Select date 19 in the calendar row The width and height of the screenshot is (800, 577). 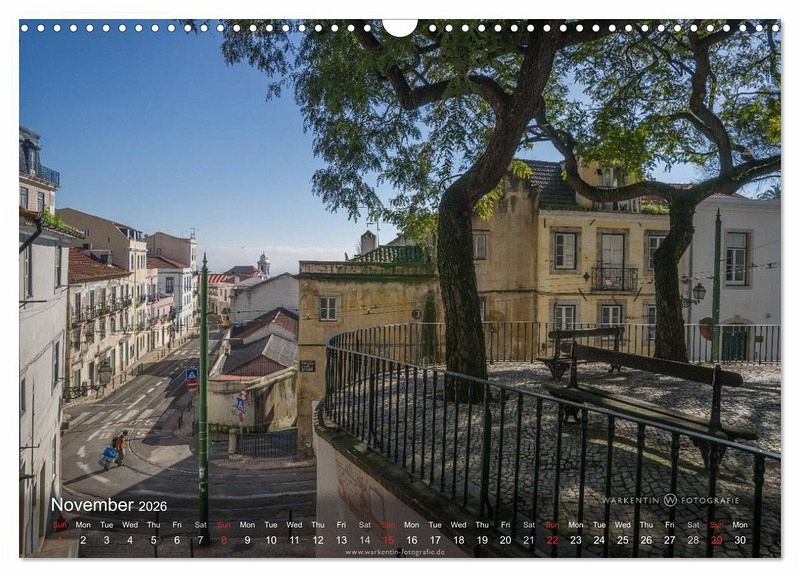pos(482,540)
